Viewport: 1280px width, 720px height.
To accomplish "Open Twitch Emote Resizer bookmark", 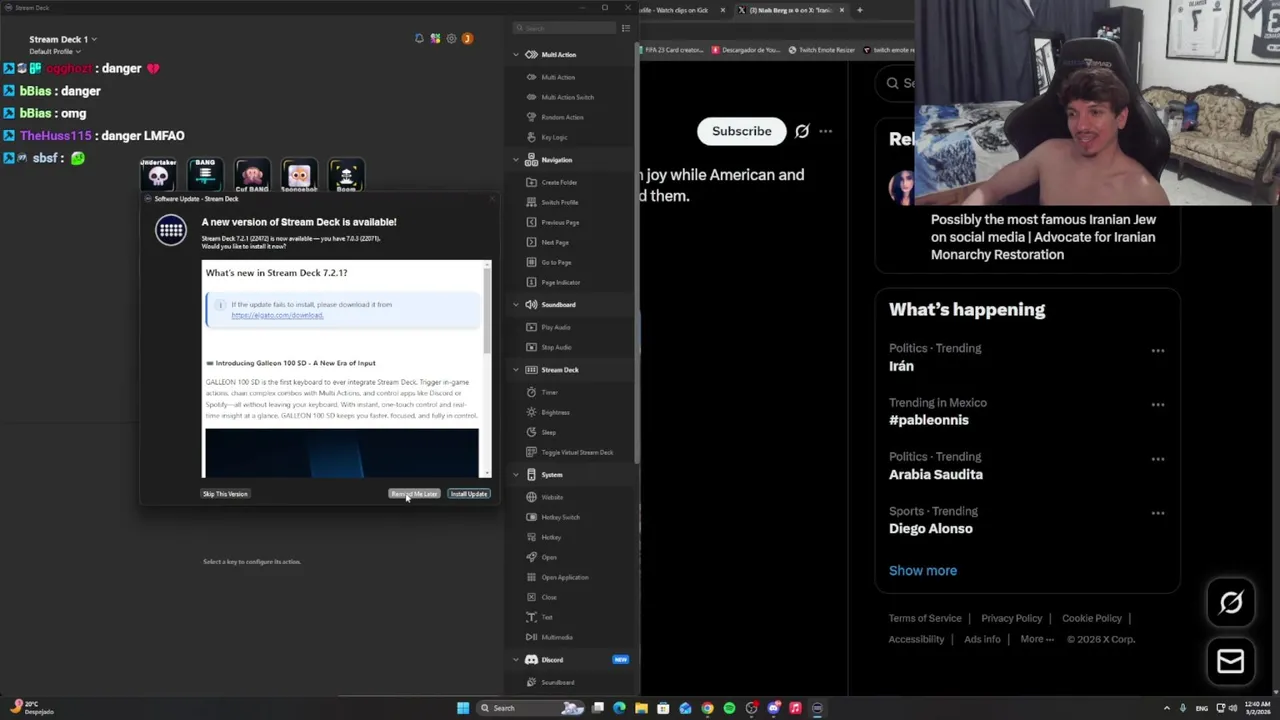I will [x=822, y=50].
